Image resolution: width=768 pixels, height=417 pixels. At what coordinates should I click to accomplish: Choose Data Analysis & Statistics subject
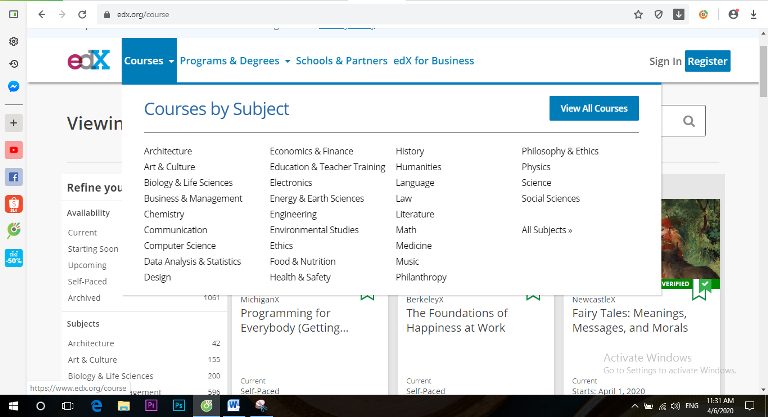point(192,262)
